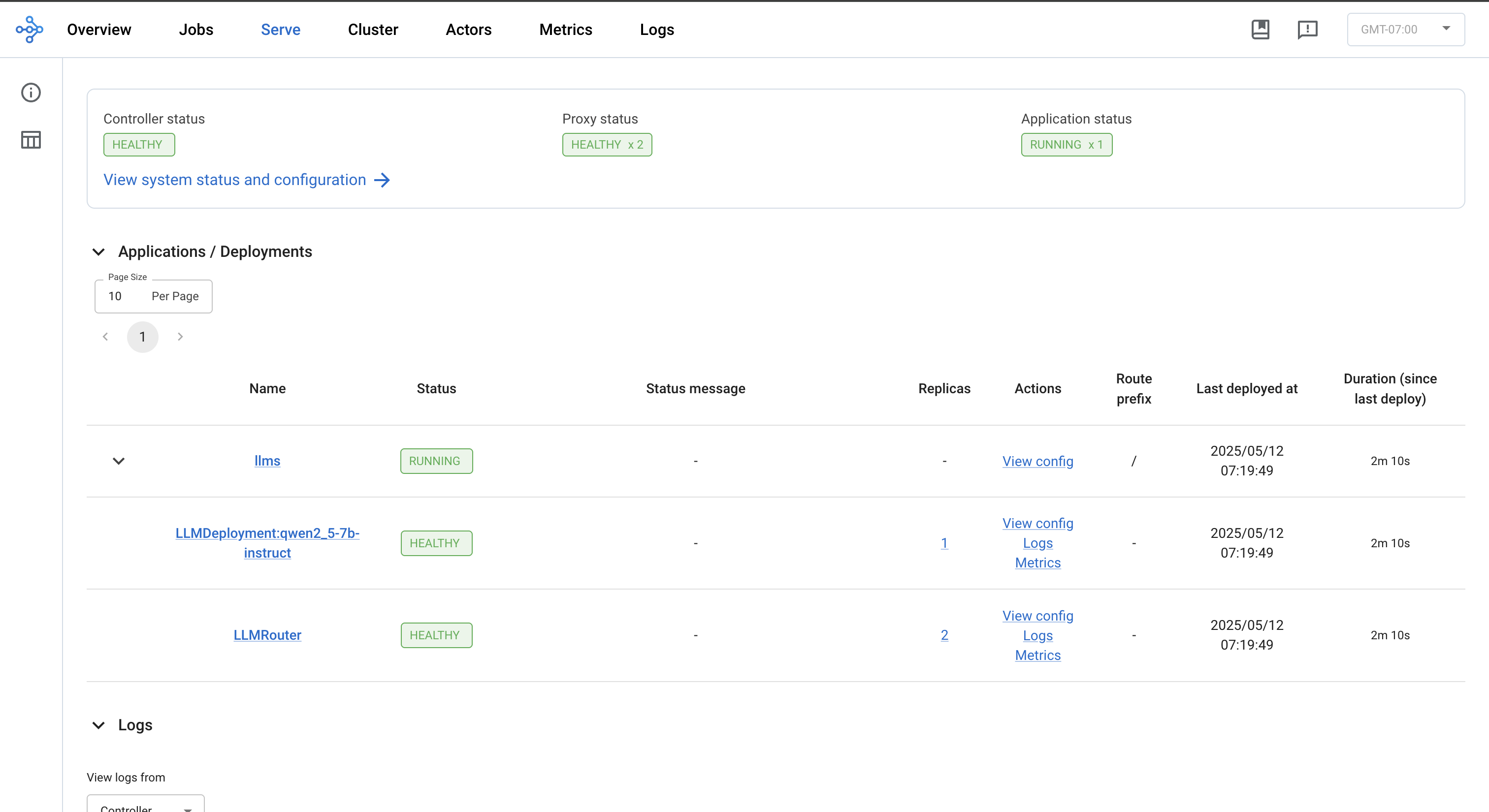
Task: Click the Ray logo icon
Action: [29, 29]
